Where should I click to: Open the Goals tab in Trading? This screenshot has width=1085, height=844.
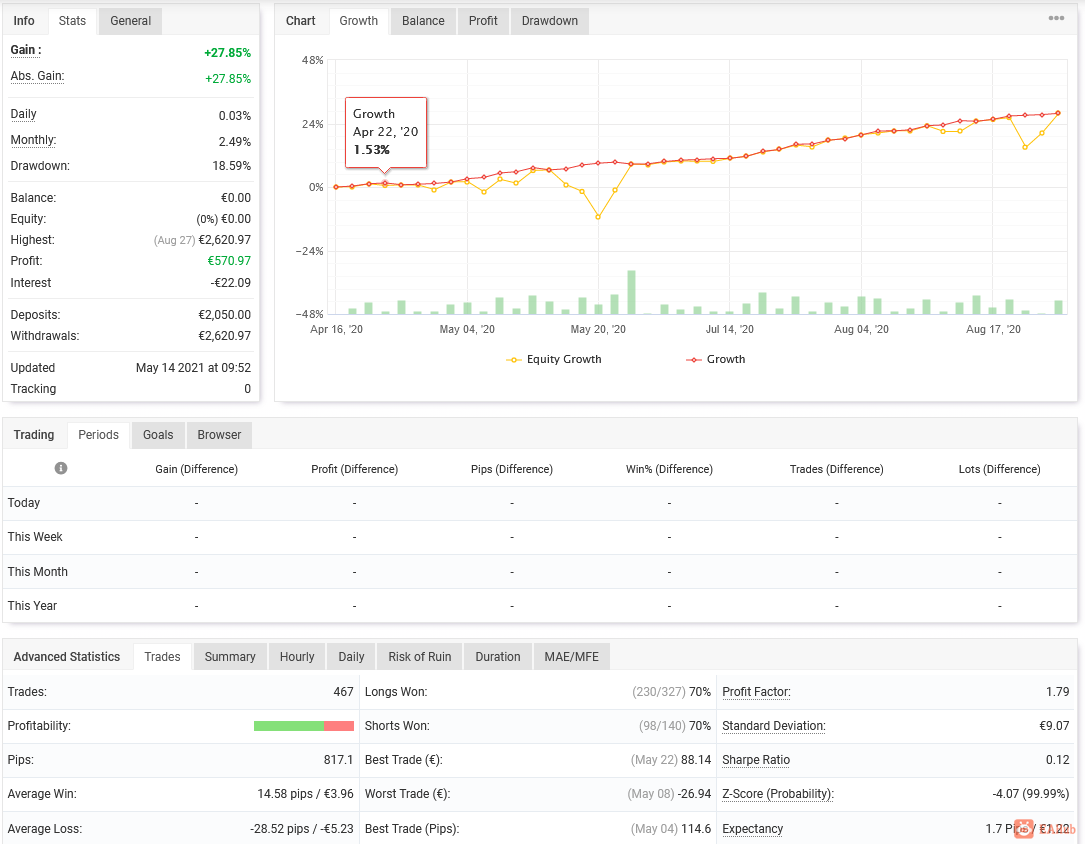[x=158, y=434]
